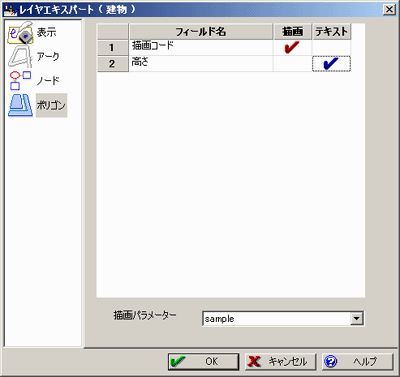Toggle テキスト cell for 描画コード row
This screenshot has width=400, height=377.
pos(331,48)
